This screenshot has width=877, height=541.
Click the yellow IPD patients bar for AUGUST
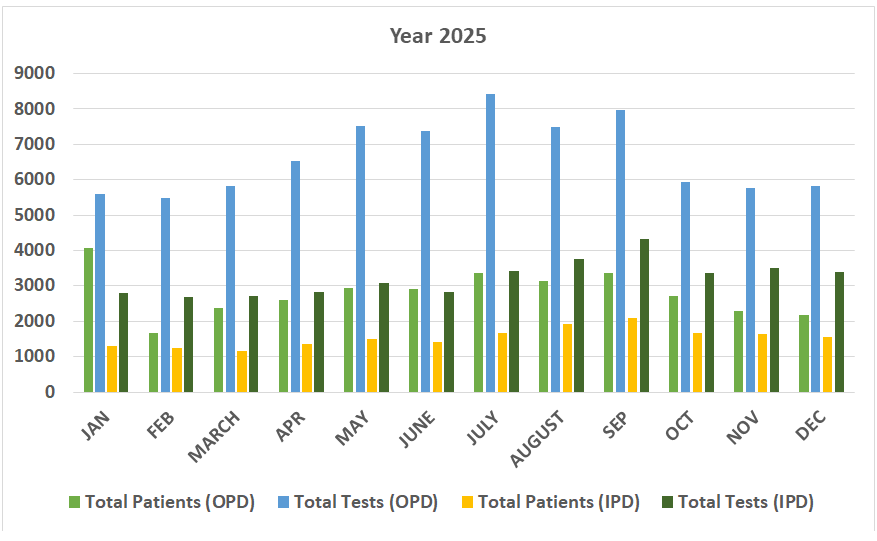(x=566, y=357)
